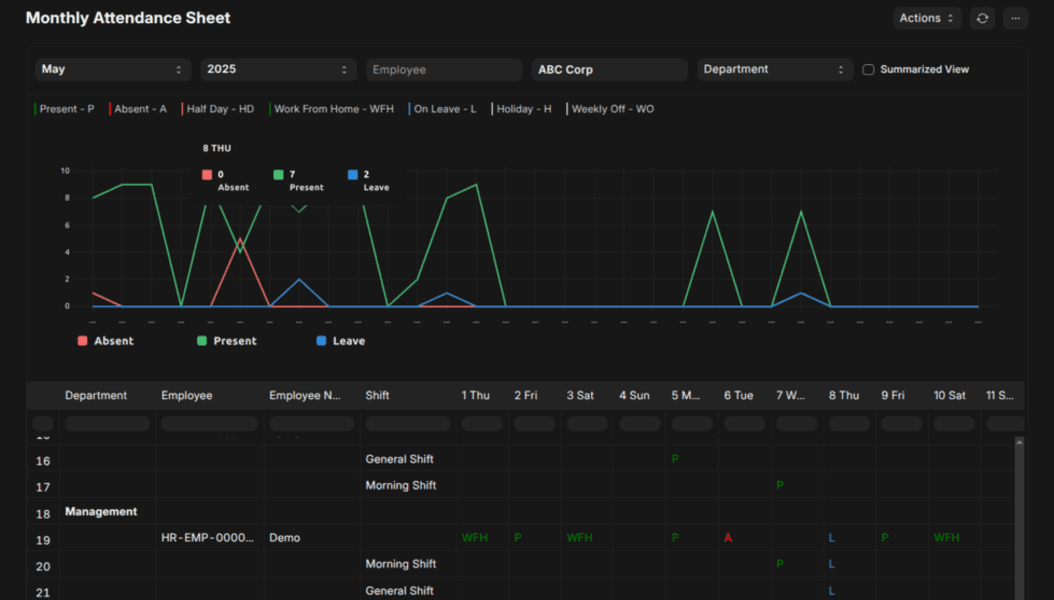Screen dimensions: 1054x600
Task: Click into the Employee filter field
Action: (x=444, y=70)
